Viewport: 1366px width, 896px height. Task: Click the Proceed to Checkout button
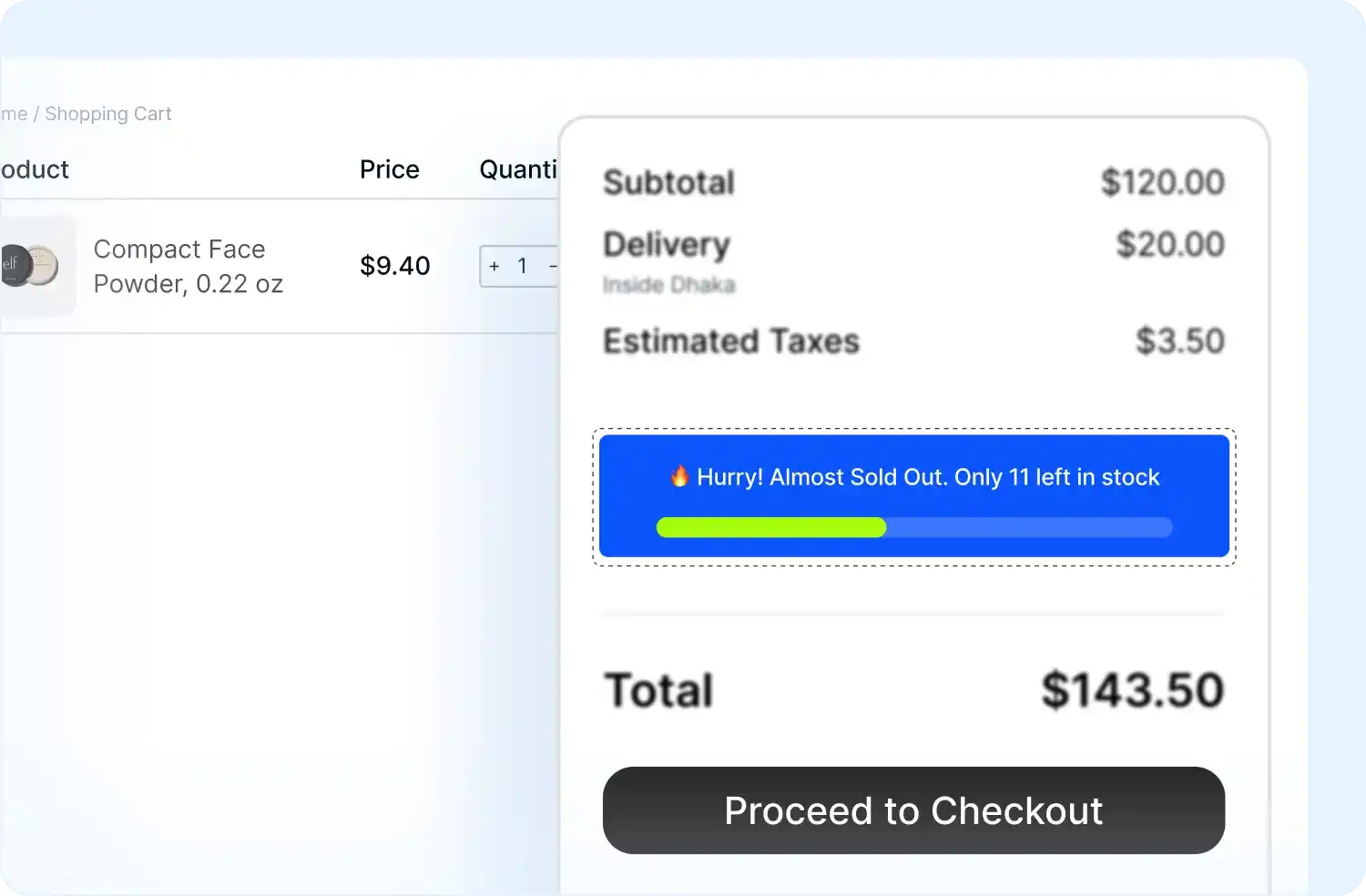click(912, 810)
